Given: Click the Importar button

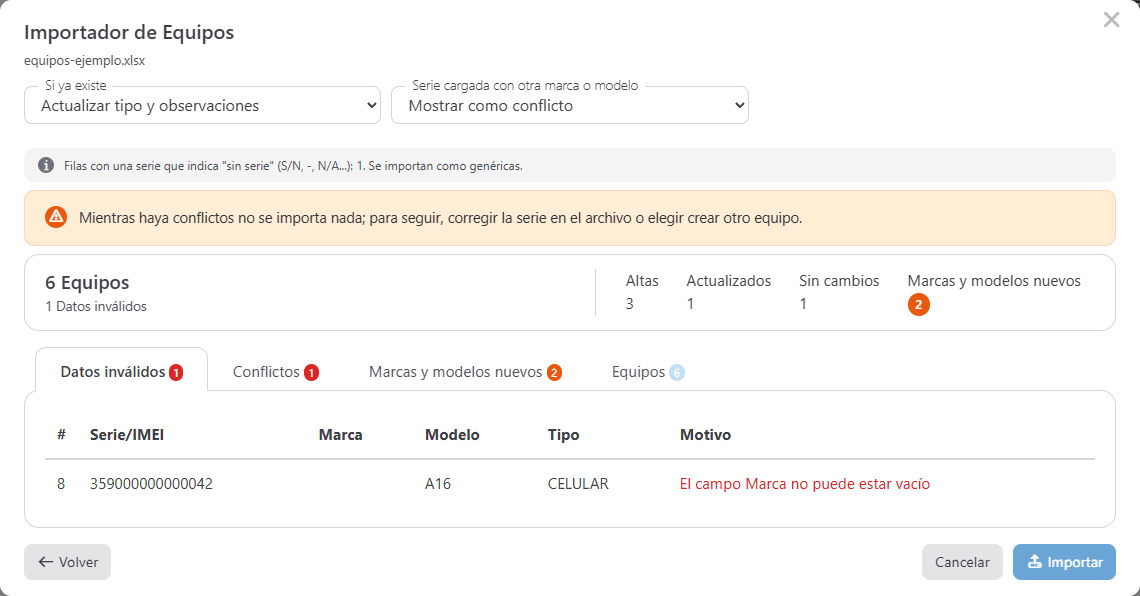Looking at the screenshot, I should point(1064,562).
